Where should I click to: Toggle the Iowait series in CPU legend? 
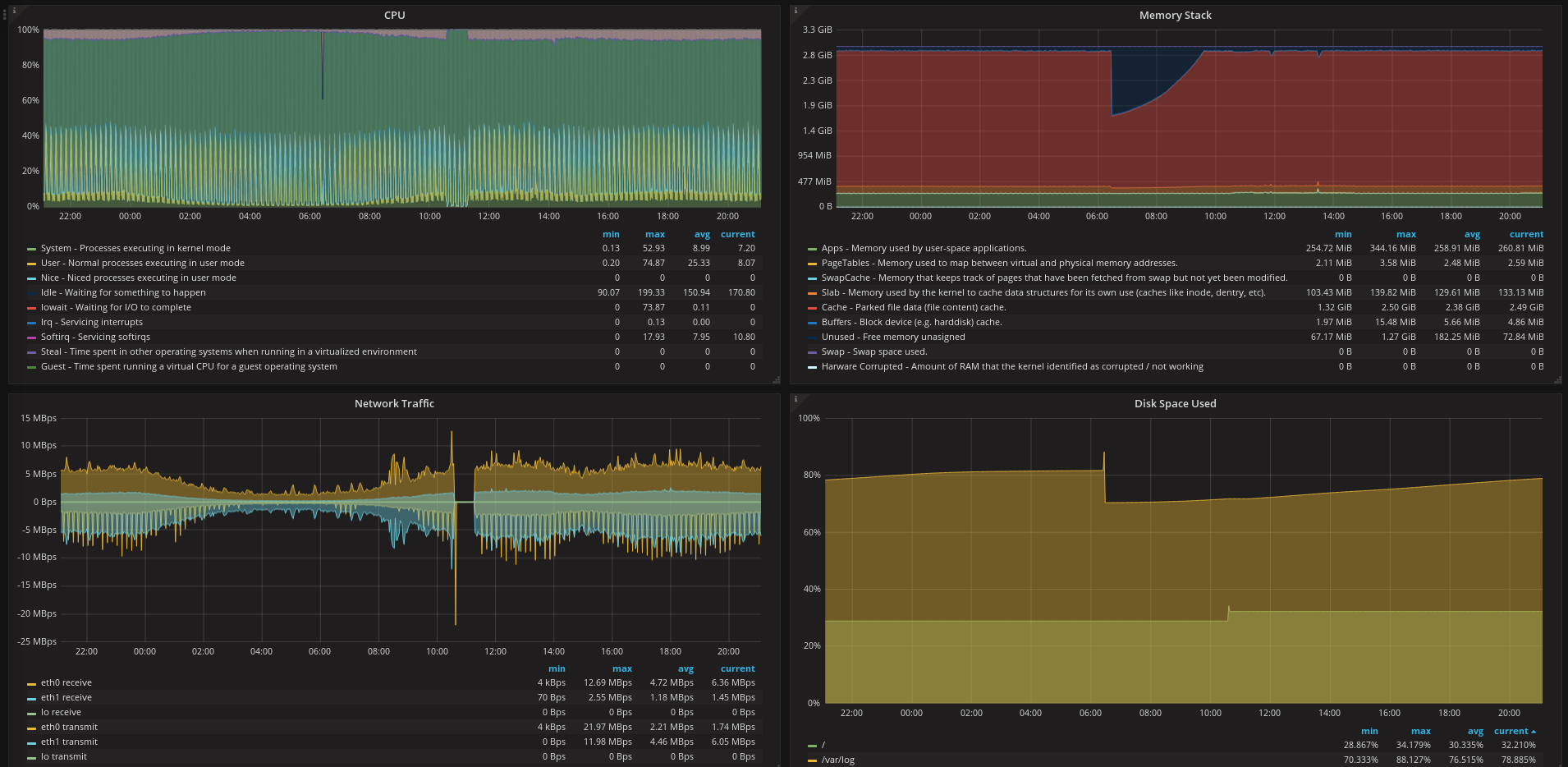pos(116,307)
